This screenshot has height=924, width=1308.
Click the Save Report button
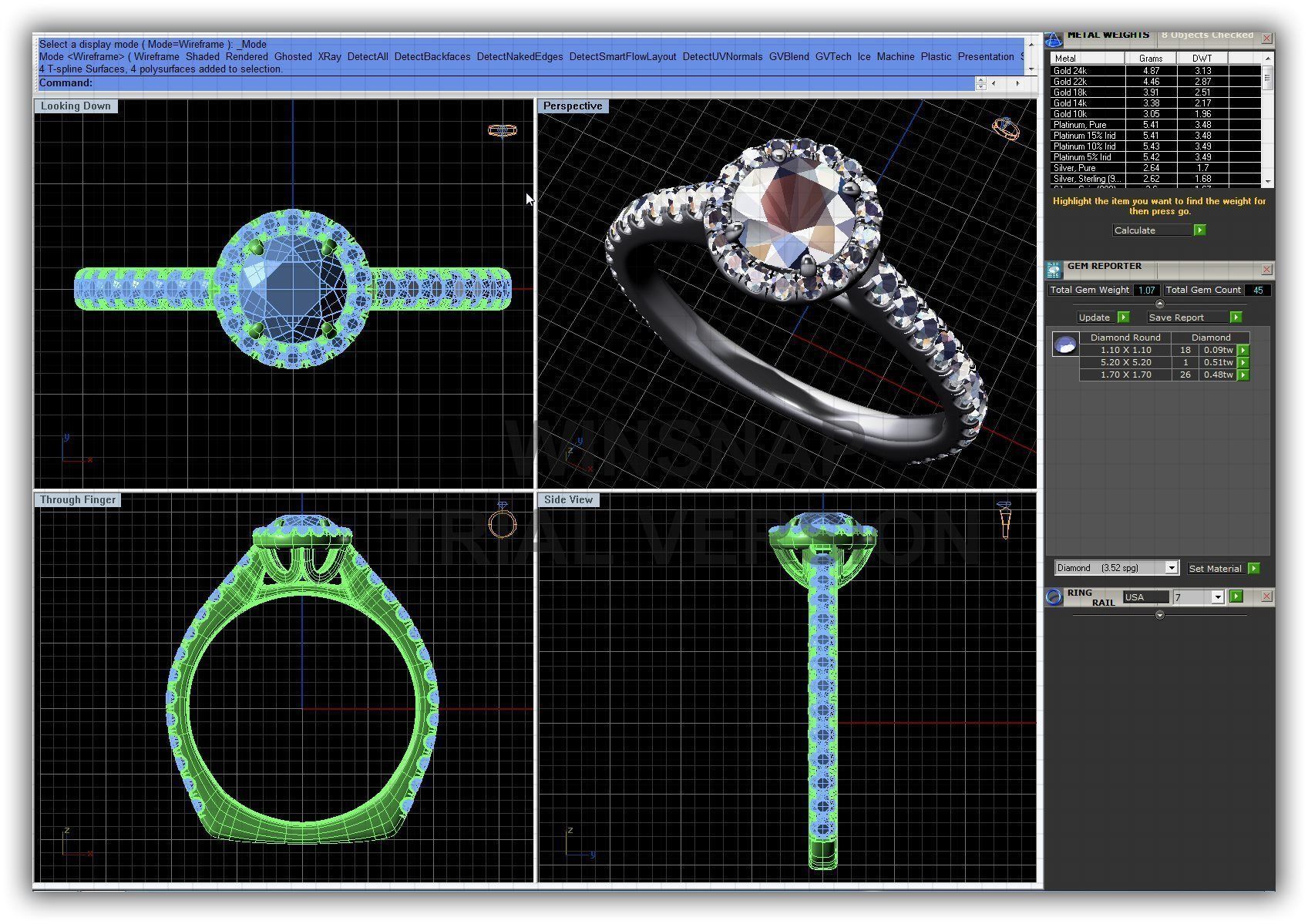pyautogui.click(x=1188, y=318)
